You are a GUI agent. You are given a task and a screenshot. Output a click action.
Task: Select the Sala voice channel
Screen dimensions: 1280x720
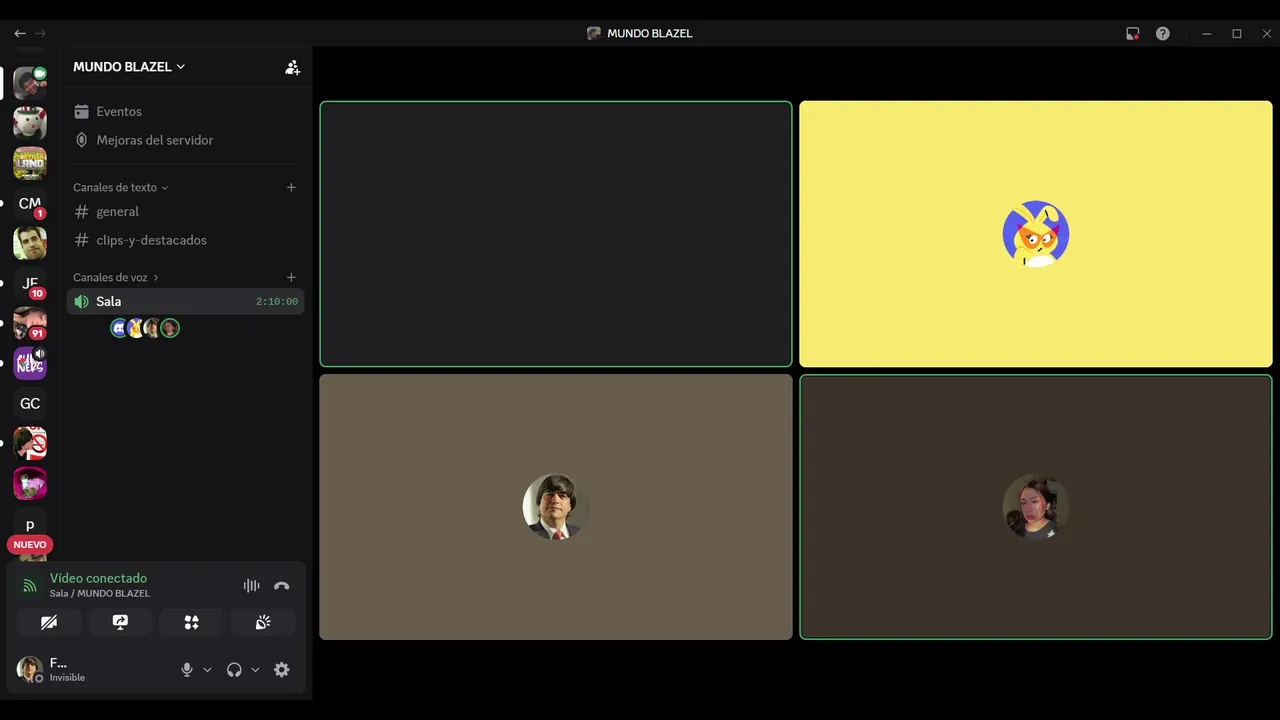[x=186, y=301]
